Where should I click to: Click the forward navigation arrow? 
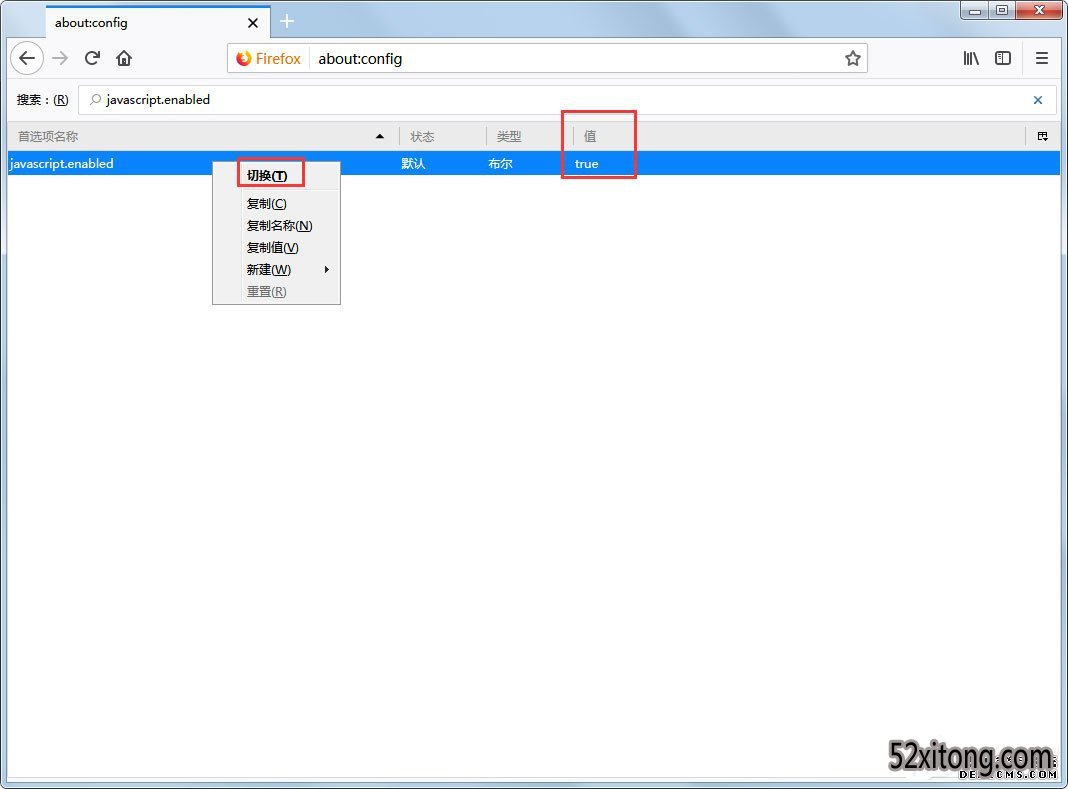(x=60, y=59)
